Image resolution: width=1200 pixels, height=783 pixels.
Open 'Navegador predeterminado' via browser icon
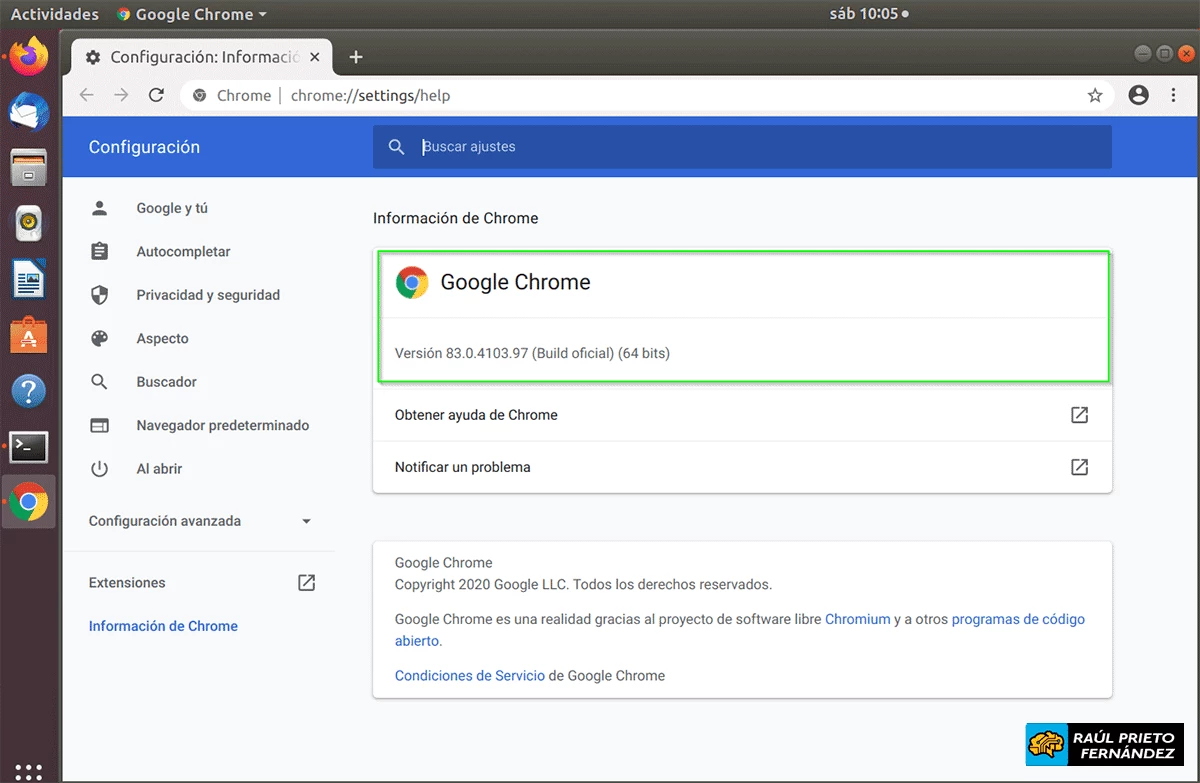(x=100, y=425)
